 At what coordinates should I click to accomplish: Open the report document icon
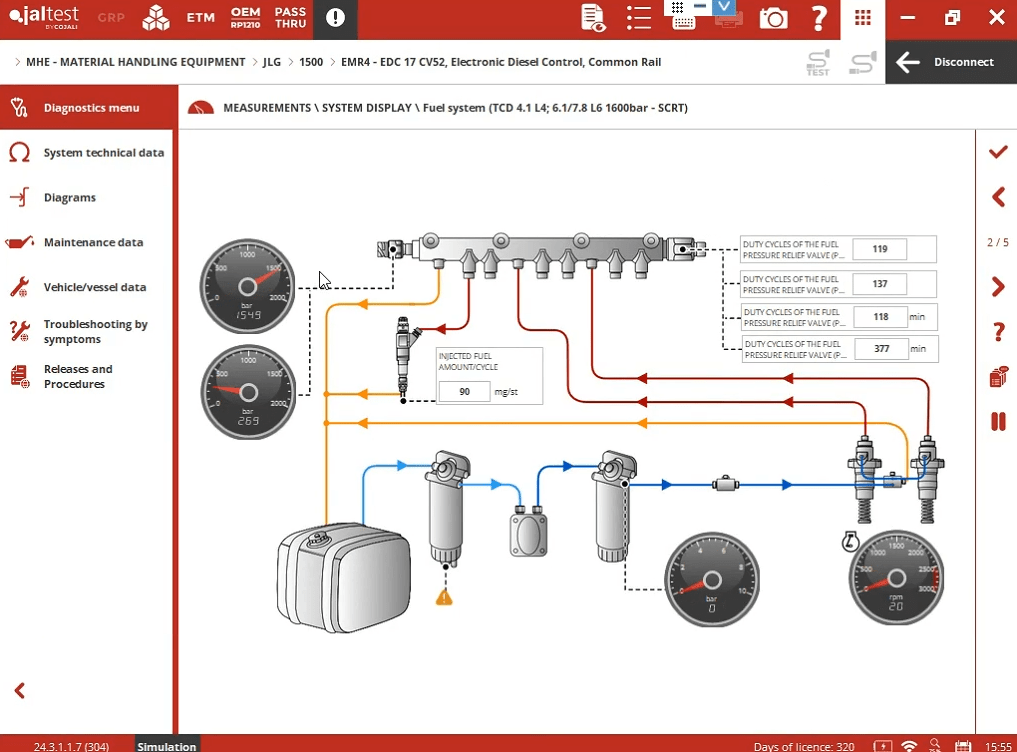click(x=593, y=18)
